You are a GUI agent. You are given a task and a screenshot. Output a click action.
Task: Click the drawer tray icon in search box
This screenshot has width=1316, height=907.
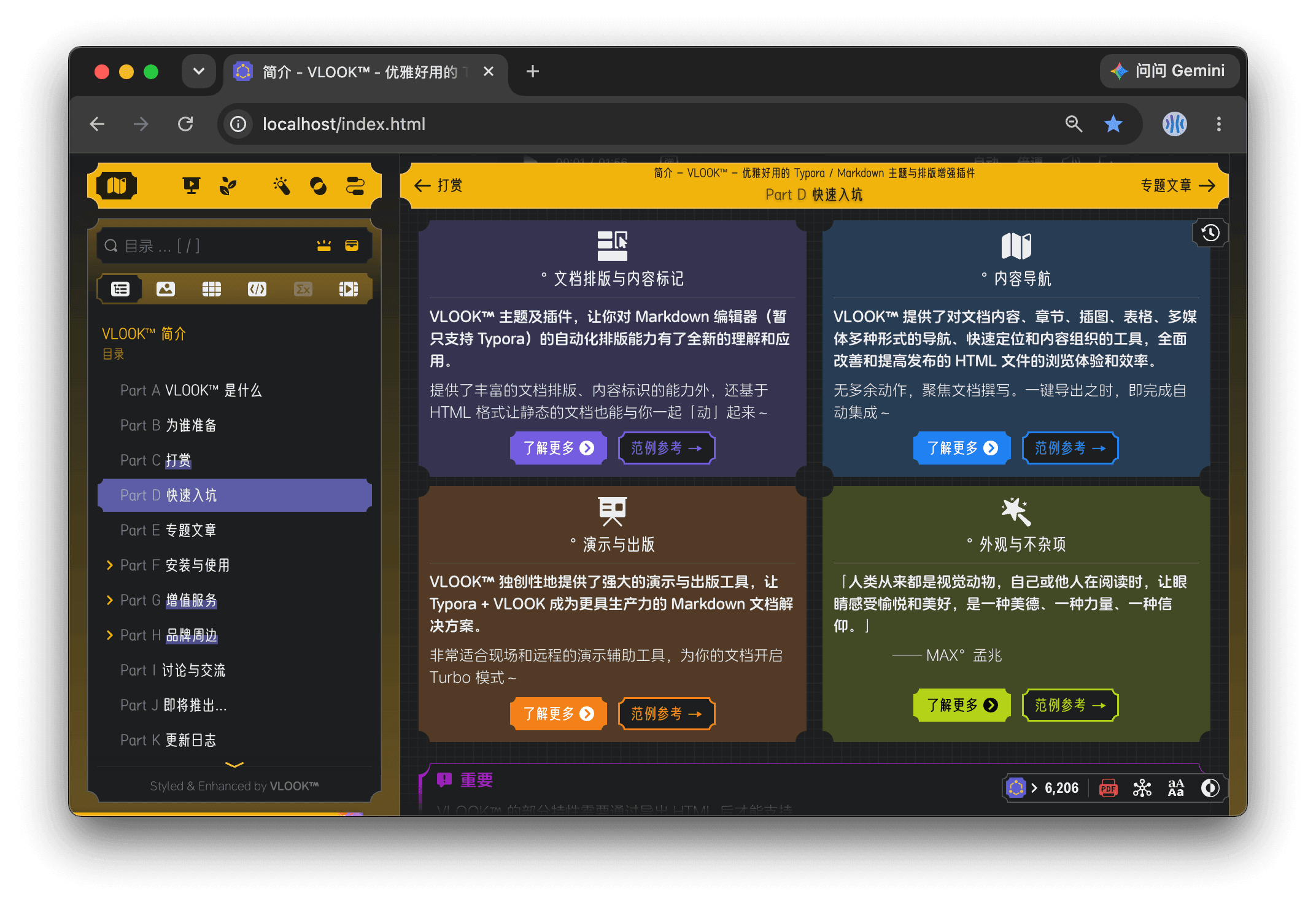pos(352,246)
